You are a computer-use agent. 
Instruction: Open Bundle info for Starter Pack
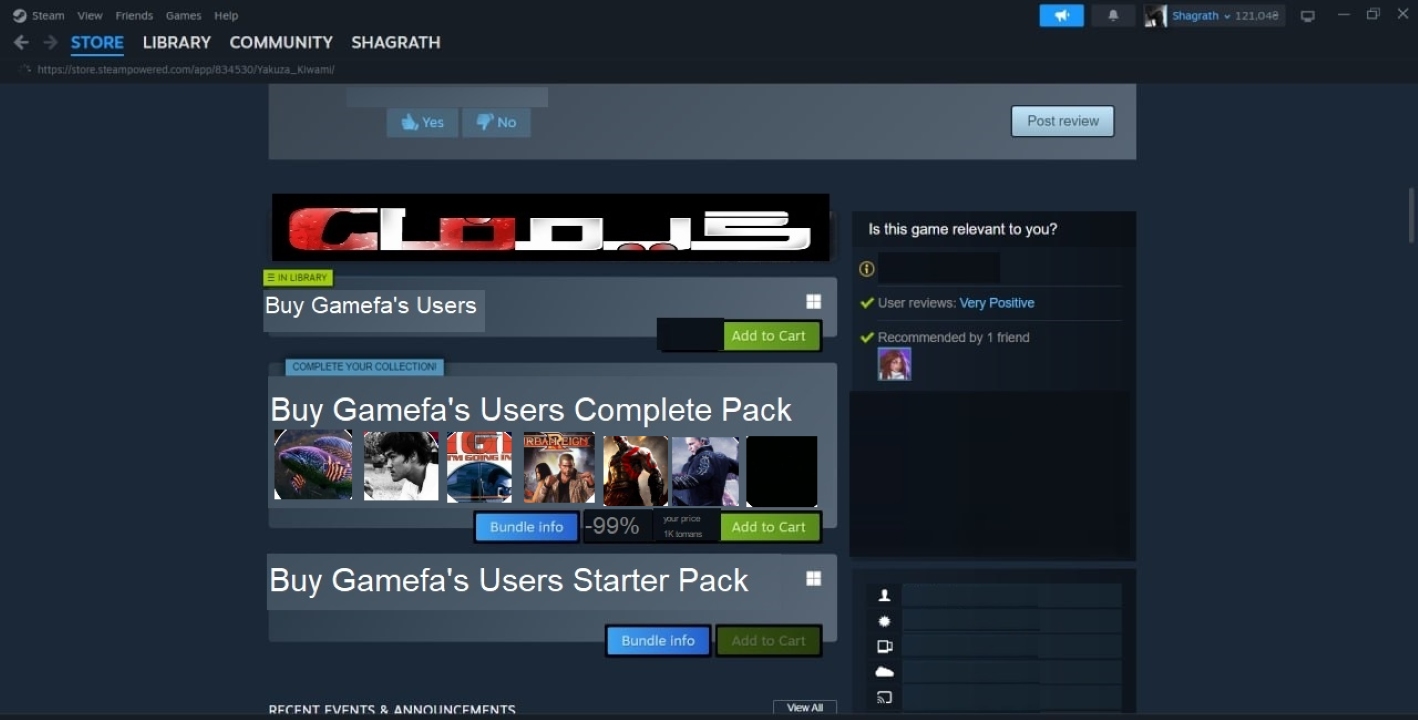(658, 641)
